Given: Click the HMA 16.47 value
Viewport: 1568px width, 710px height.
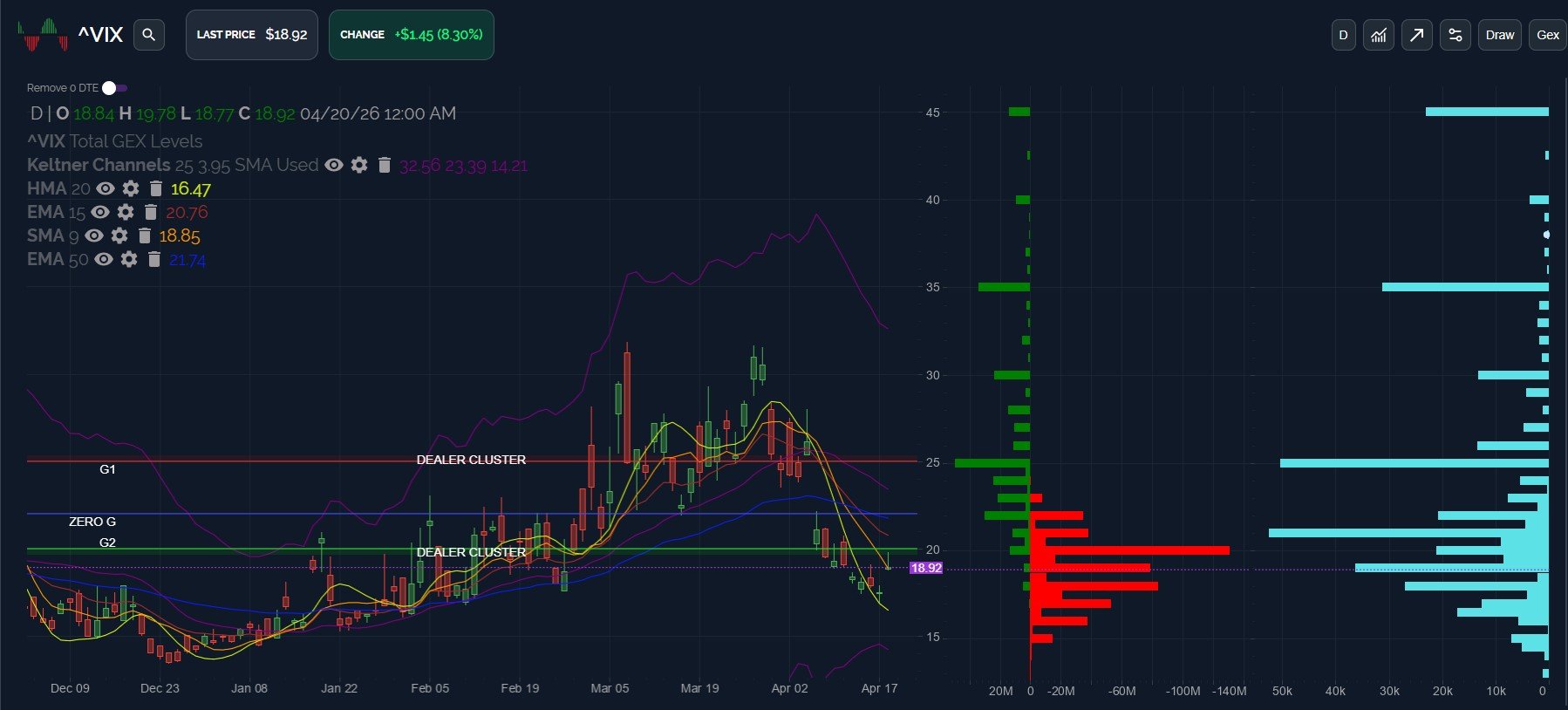Looking at the screenshot, I should [x=191, y=188].
